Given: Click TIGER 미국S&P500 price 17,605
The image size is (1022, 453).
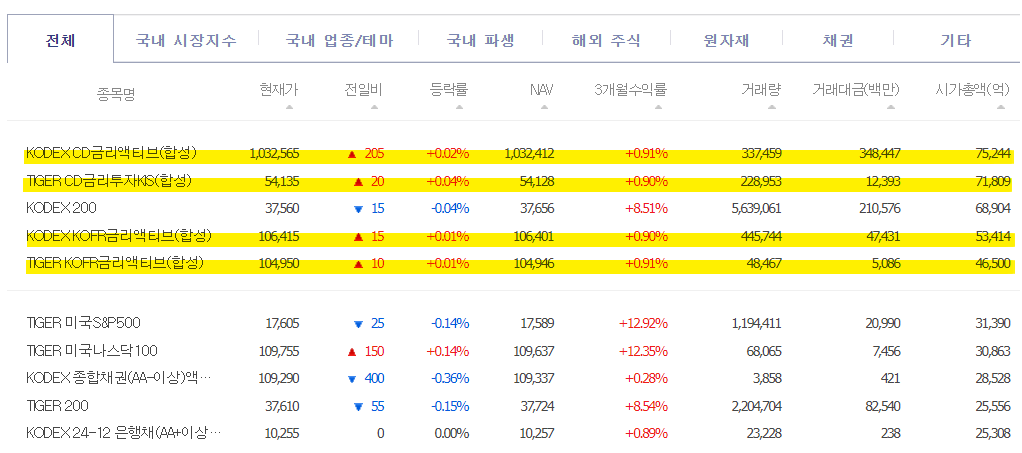Looking at the screenshot, I should point(283,323).
